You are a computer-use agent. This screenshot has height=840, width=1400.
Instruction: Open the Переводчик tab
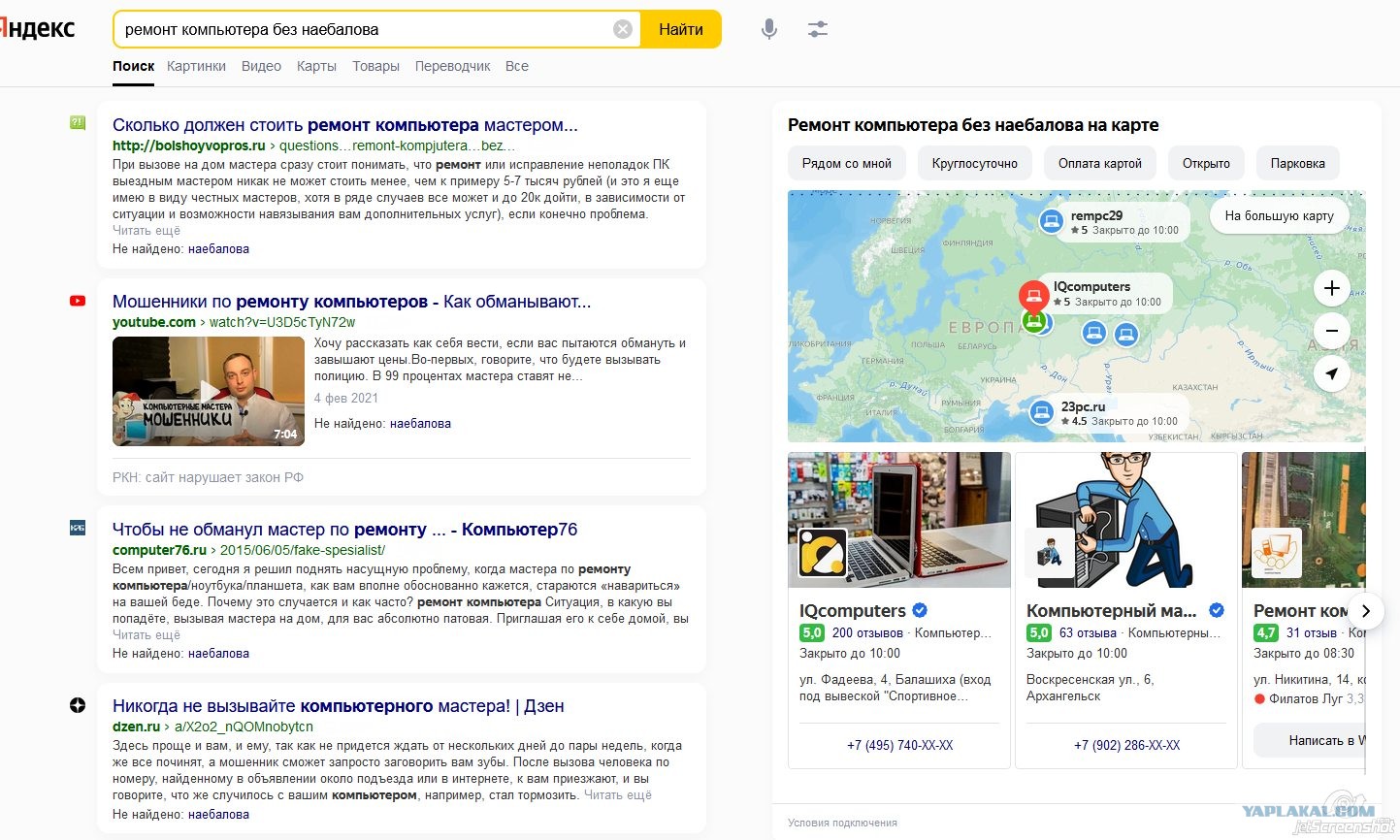(x=453, y=66)
